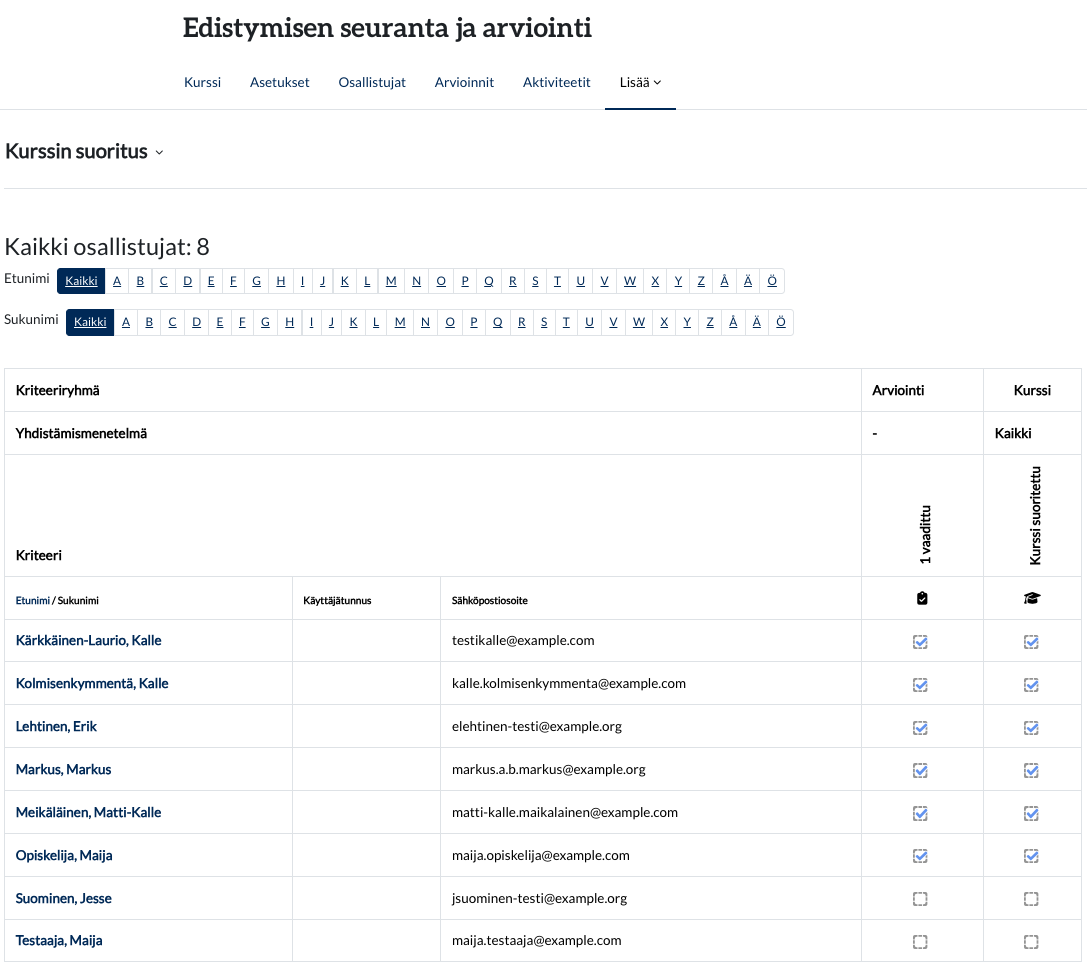Click 1 vaadittu checkbox for Suominen, Jesse
Image resolution: width=1087 pixels, height=975 pixels.
pyautogui.click(x=921, y=899)
